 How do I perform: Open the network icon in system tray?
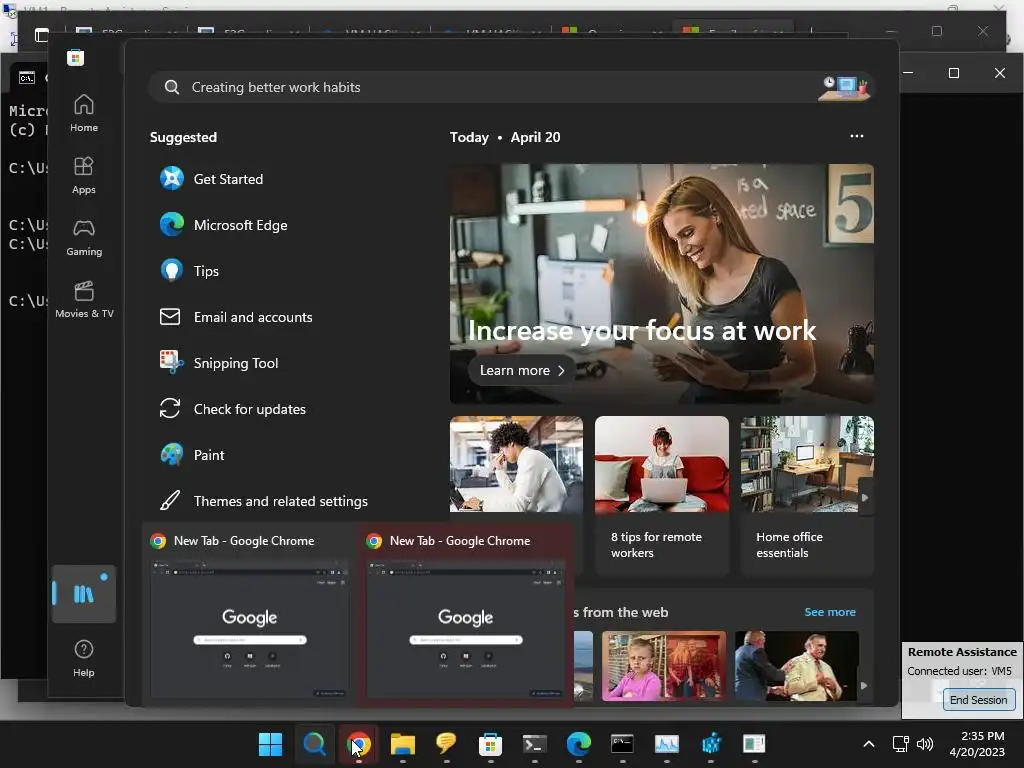click(901, 744)
